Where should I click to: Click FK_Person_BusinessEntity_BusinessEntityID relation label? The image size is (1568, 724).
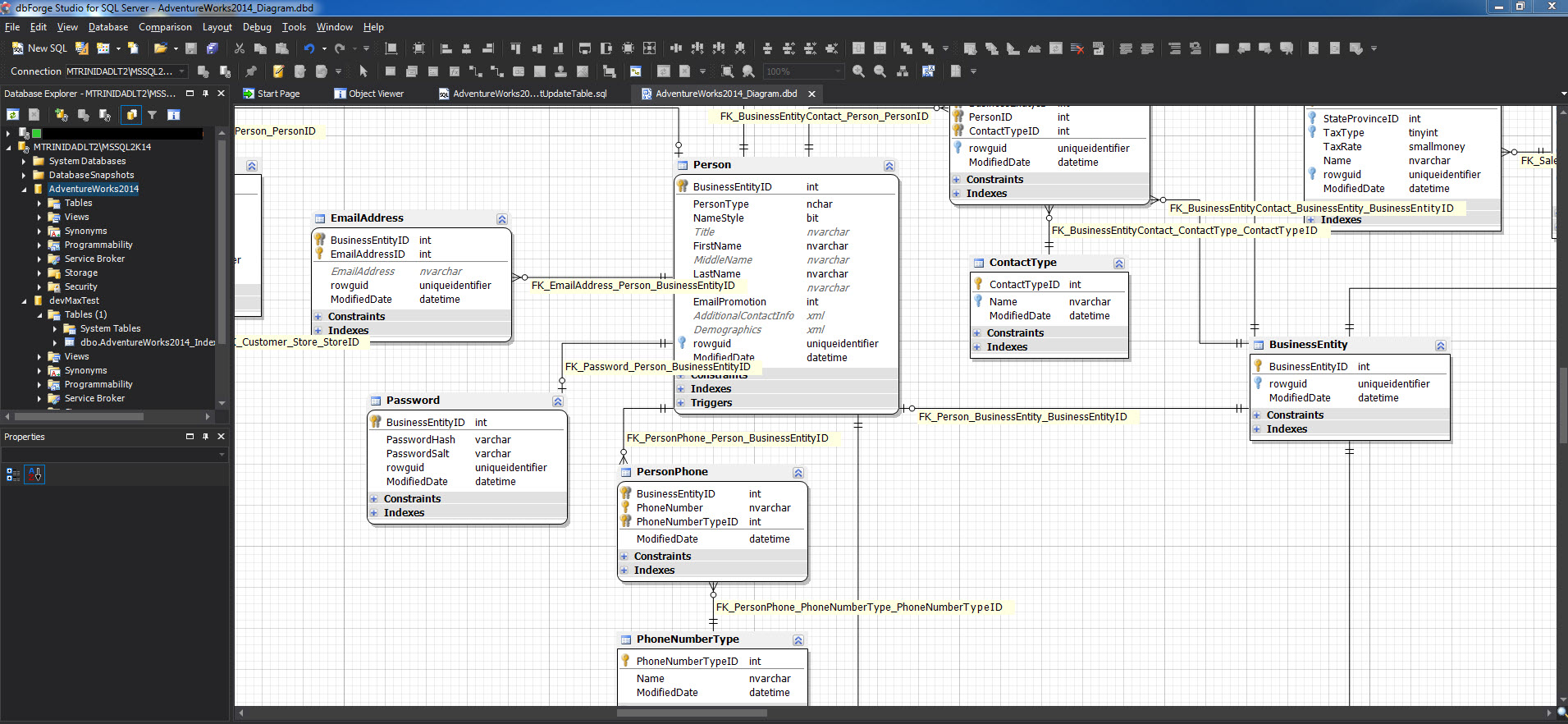1022,417
